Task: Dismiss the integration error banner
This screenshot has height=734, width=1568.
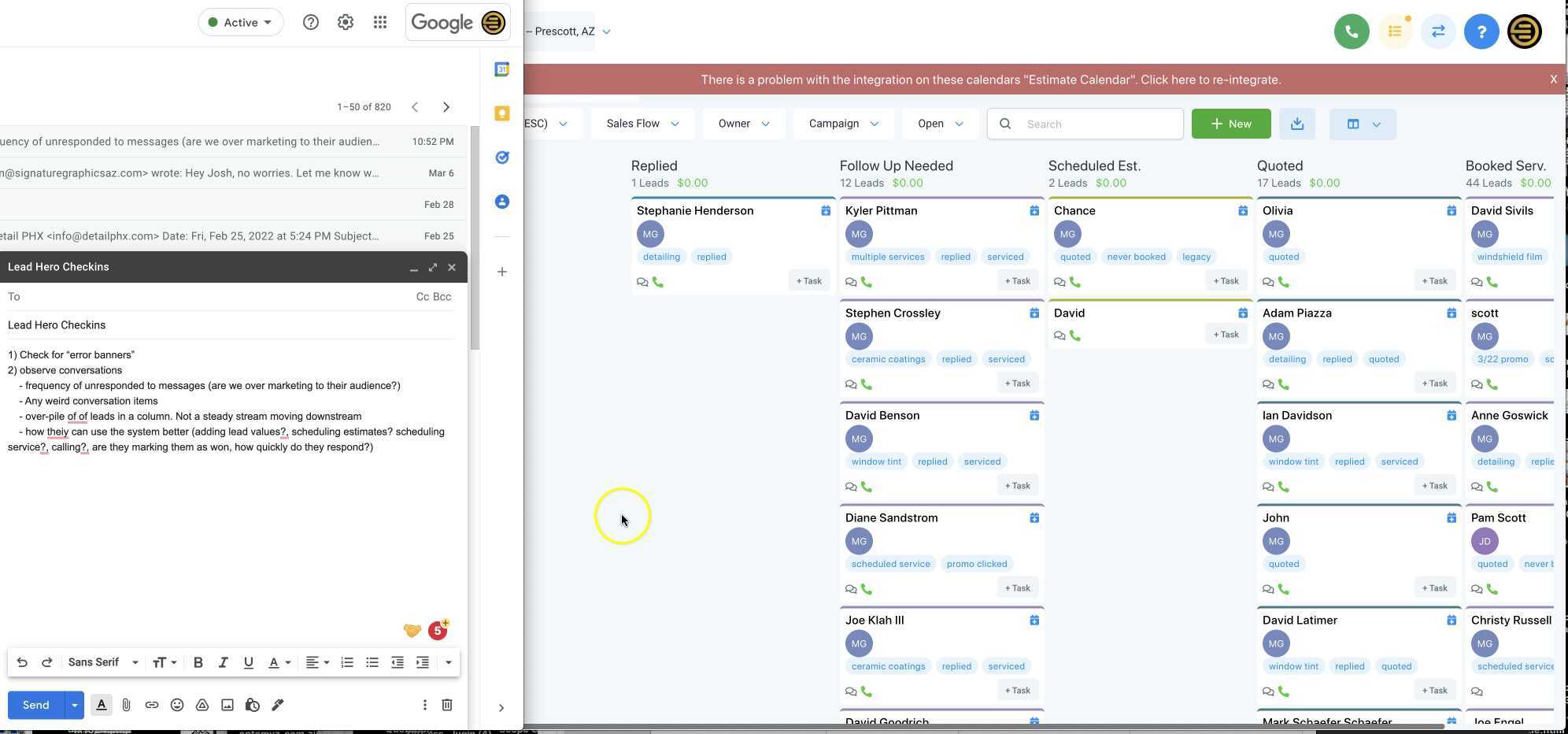Action: (1553, 80)
